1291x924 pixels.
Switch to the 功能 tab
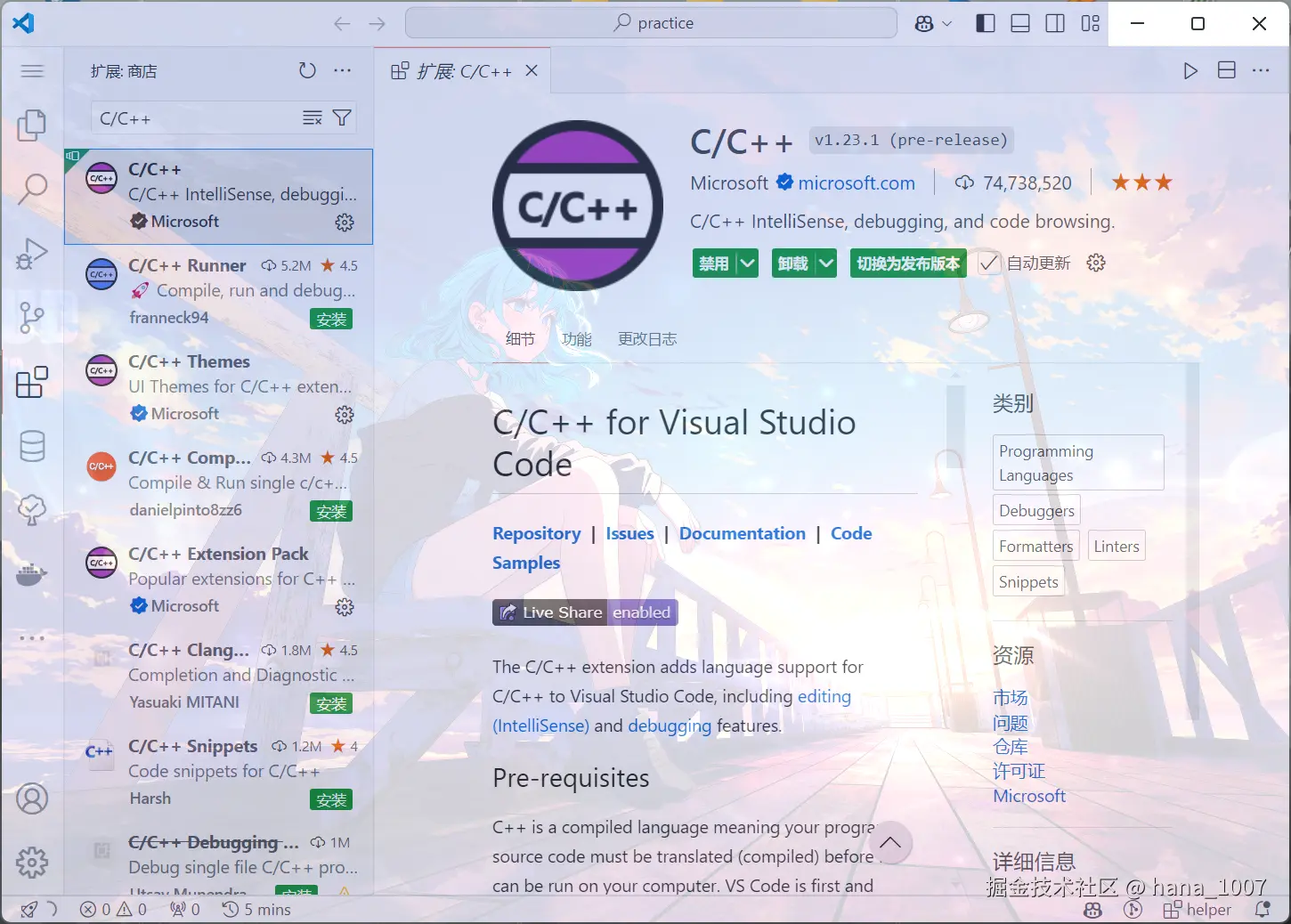coord(577,339)
